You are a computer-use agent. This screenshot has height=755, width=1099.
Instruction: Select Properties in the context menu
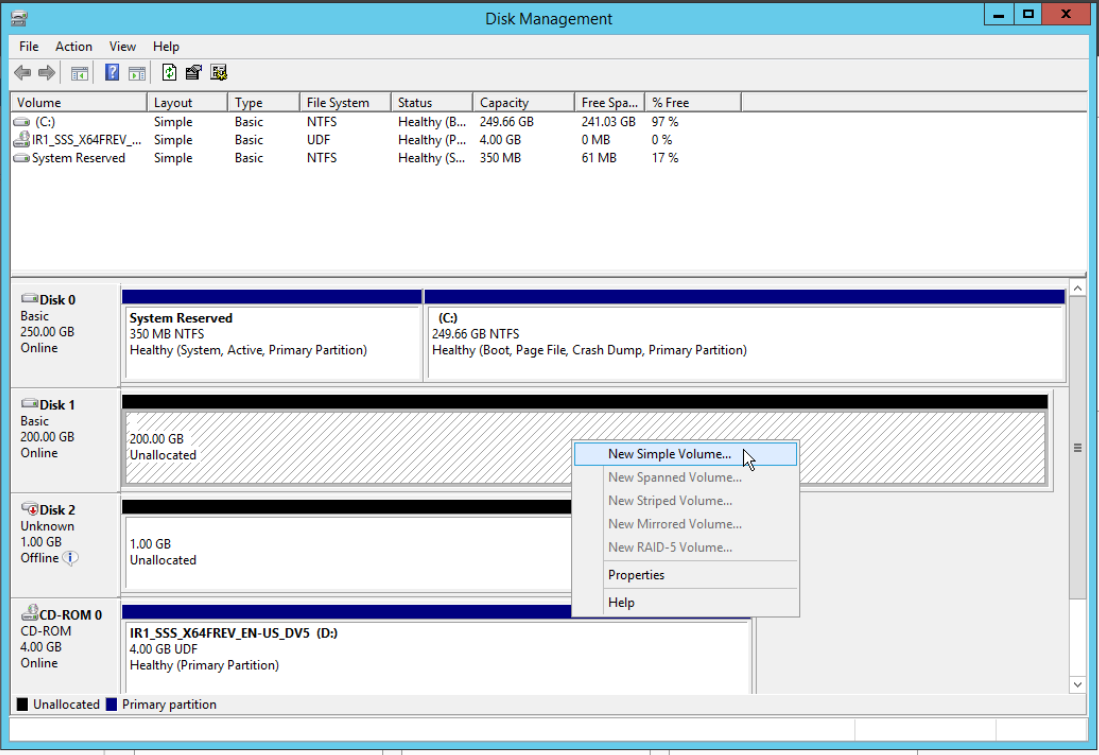[636, 575]
